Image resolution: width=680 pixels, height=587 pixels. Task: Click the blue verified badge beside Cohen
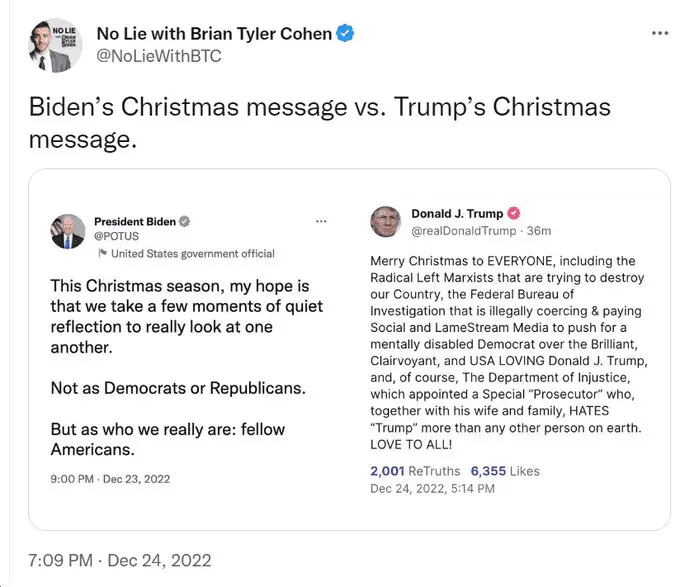(345, 34)
